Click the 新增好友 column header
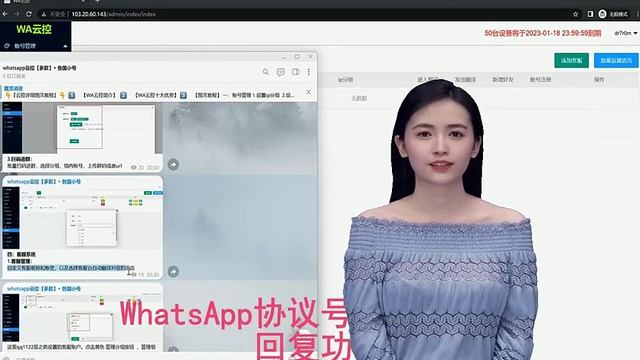Image resolution: width=640 pixels, height=360 pixels. click(x=503, y=80)
